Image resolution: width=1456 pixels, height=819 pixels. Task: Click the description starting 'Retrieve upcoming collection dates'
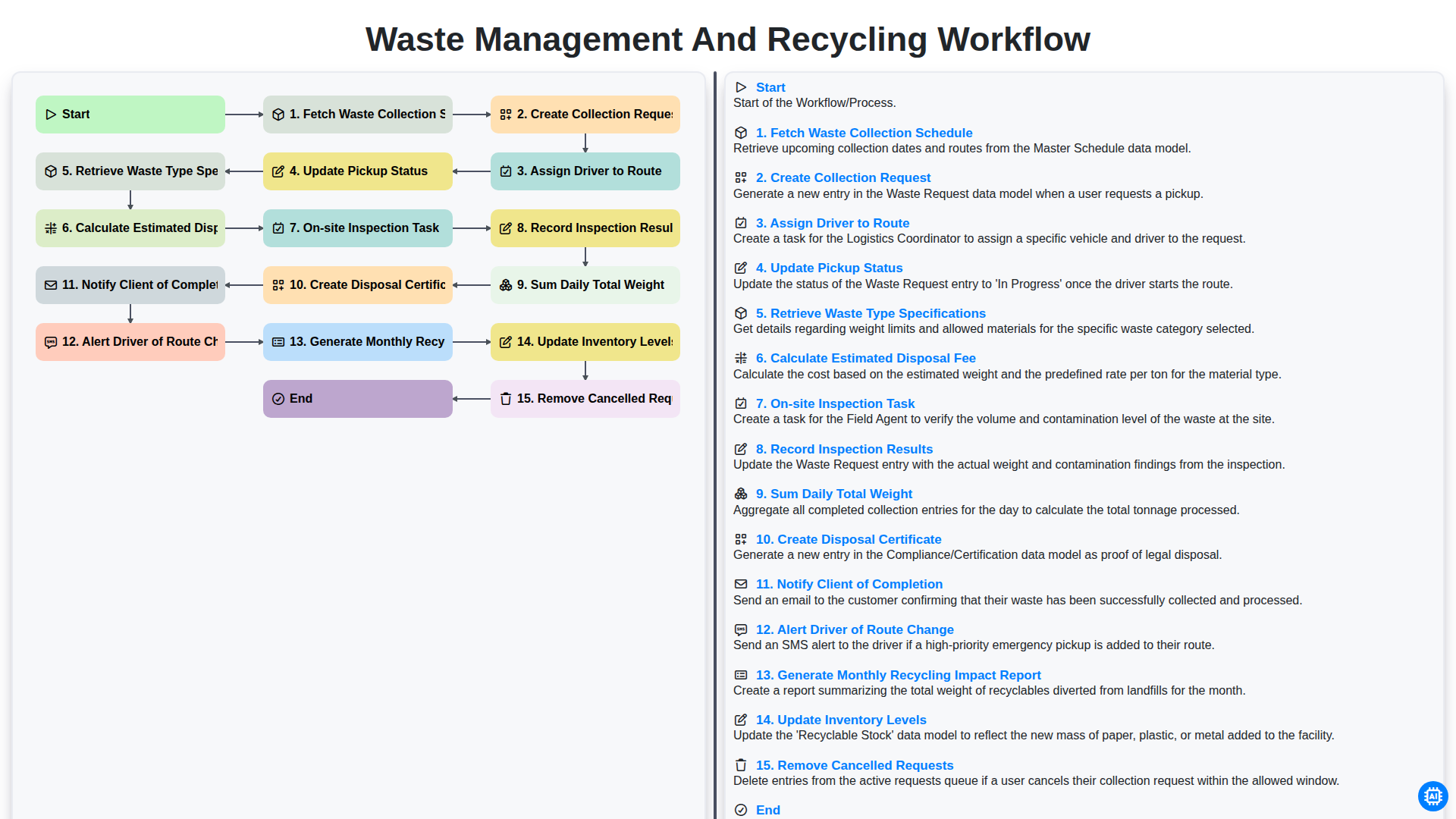click(962, 149)
